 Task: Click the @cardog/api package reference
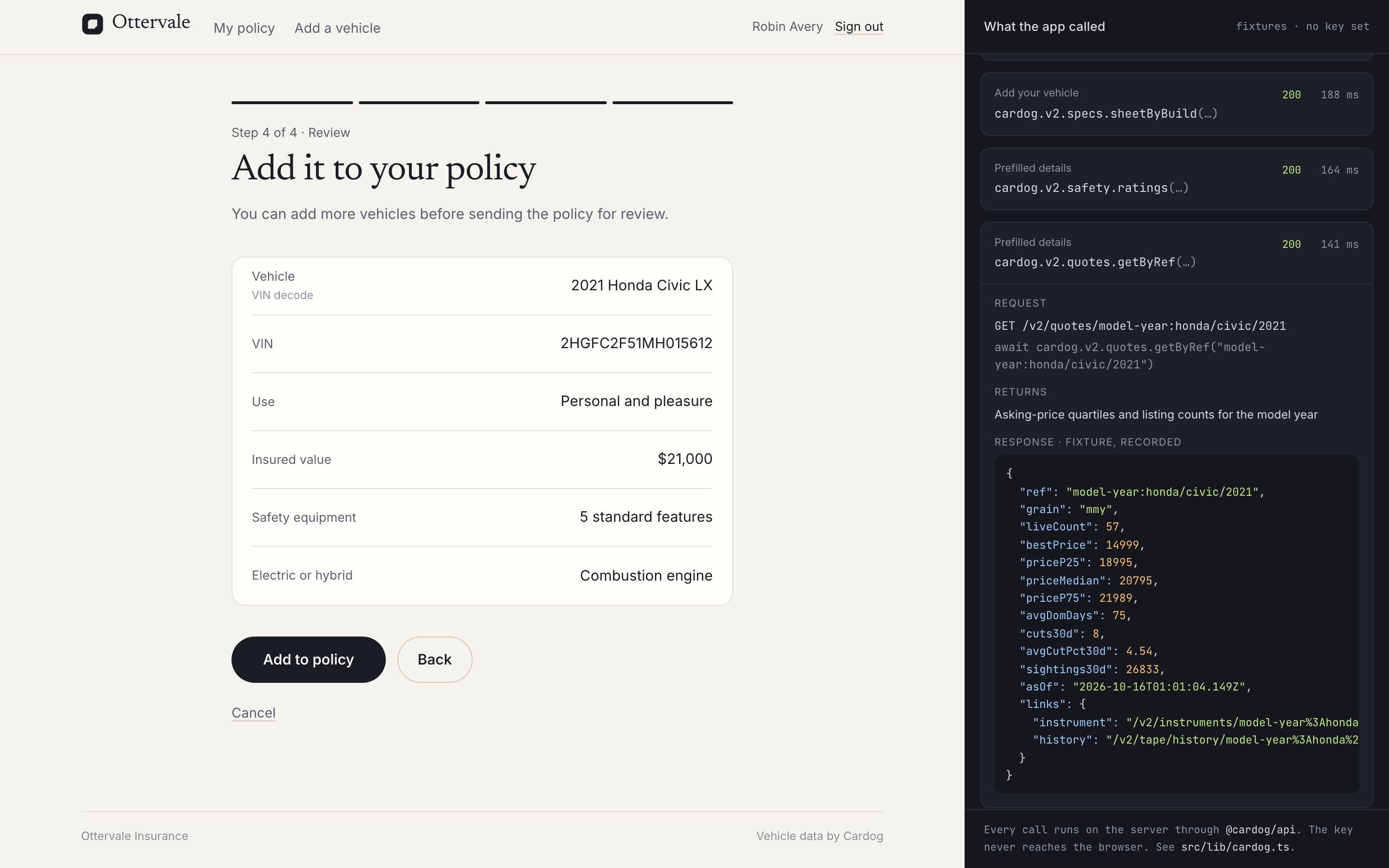[x=1260, y=829]
